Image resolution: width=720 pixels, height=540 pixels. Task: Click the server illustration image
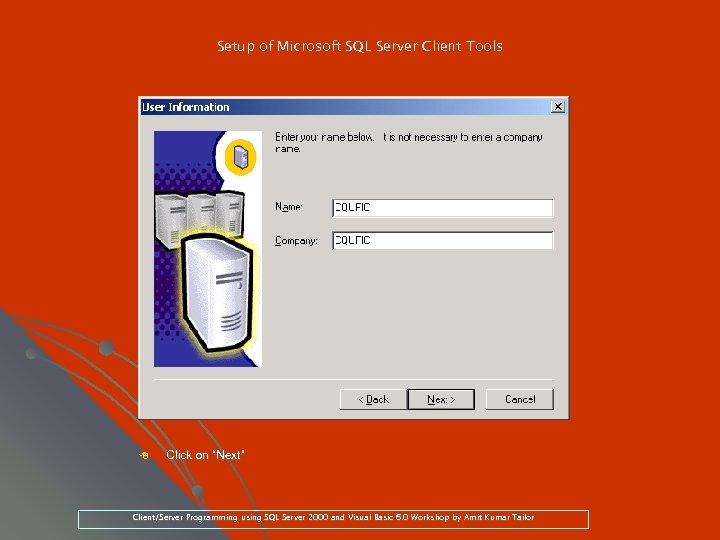(208, 249)
